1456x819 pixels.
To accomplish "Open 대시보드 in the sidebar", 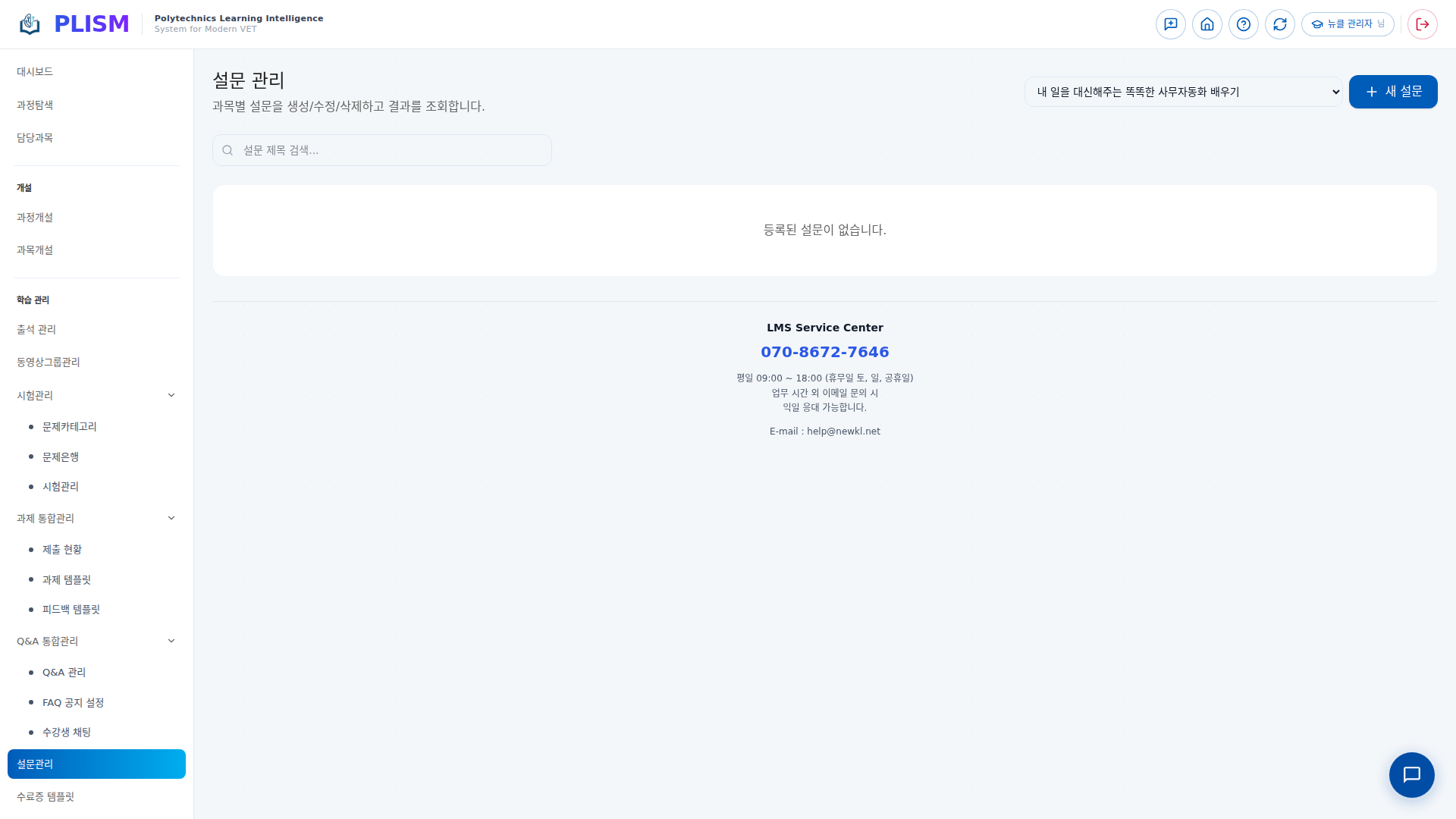I will click(35, 71).
